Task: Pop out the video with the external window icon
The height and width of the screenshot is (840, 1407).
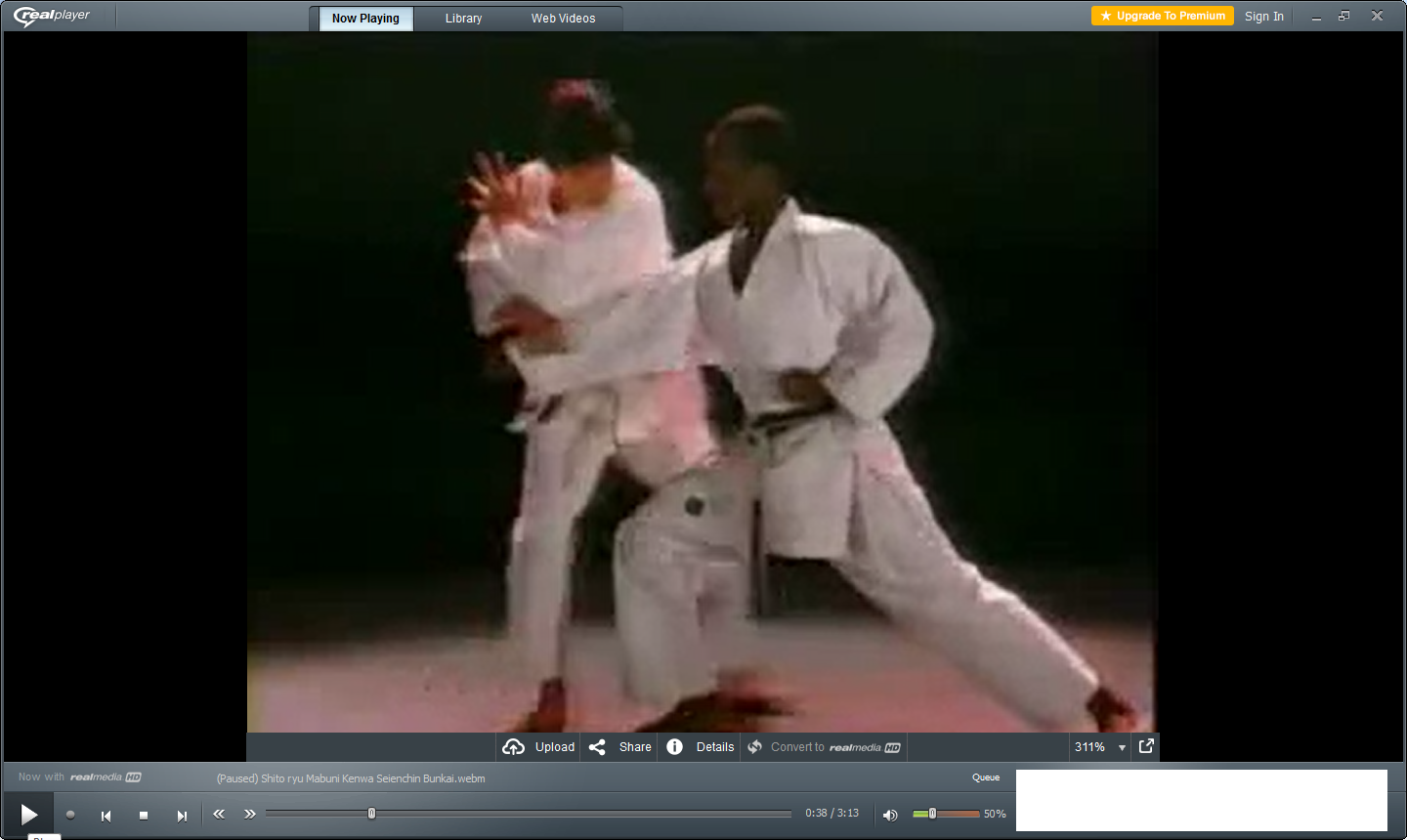Action: tap(1145, 746)
